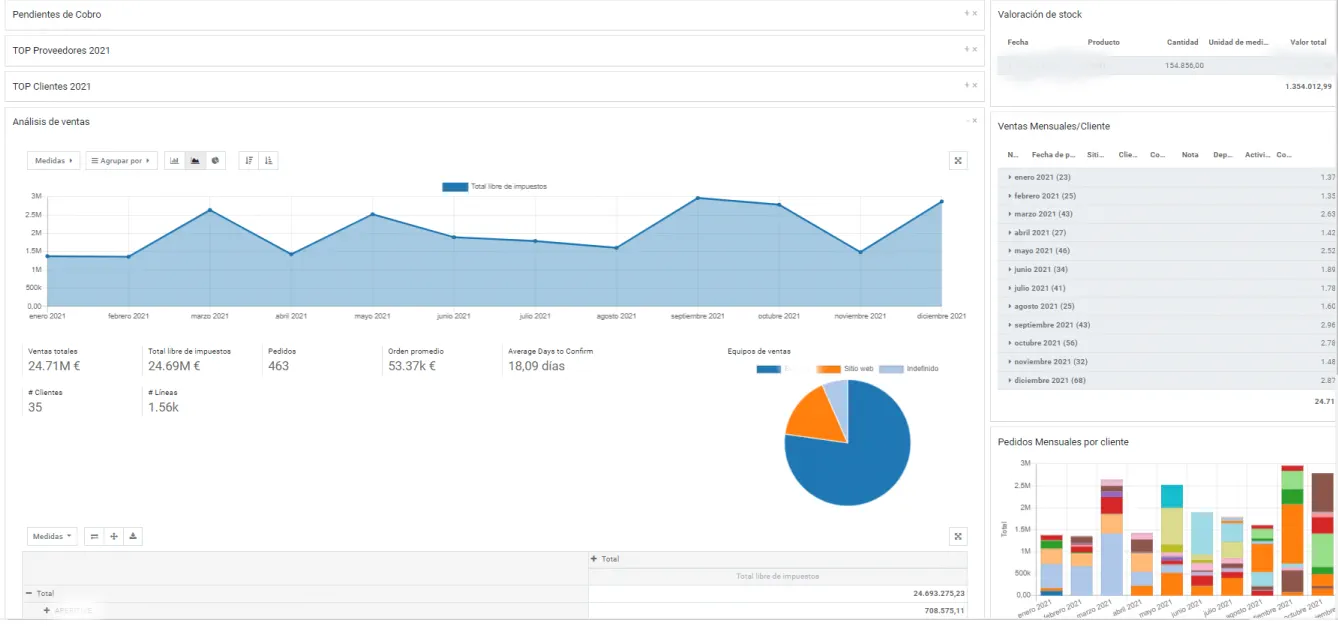Expand the sales graph to full screen
1338x626 pixels.
coord(958,160)
